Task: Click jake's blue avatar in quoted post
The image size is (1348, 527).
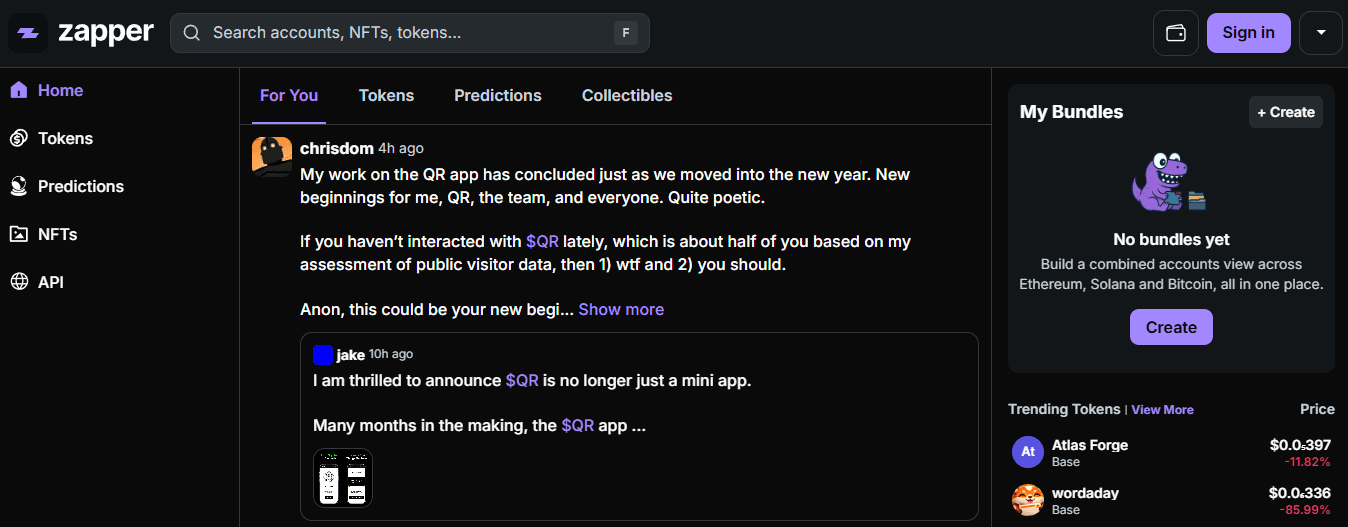Action: (323, 354)
